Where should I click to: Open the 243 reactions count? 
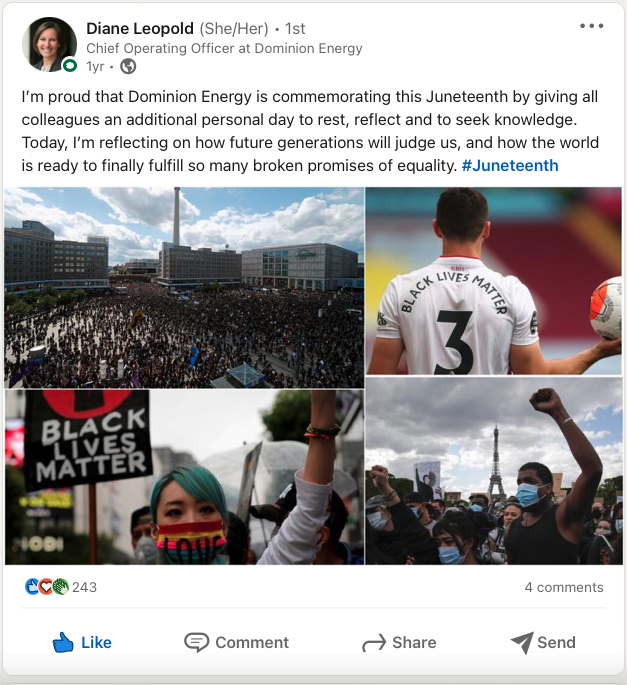84,587
